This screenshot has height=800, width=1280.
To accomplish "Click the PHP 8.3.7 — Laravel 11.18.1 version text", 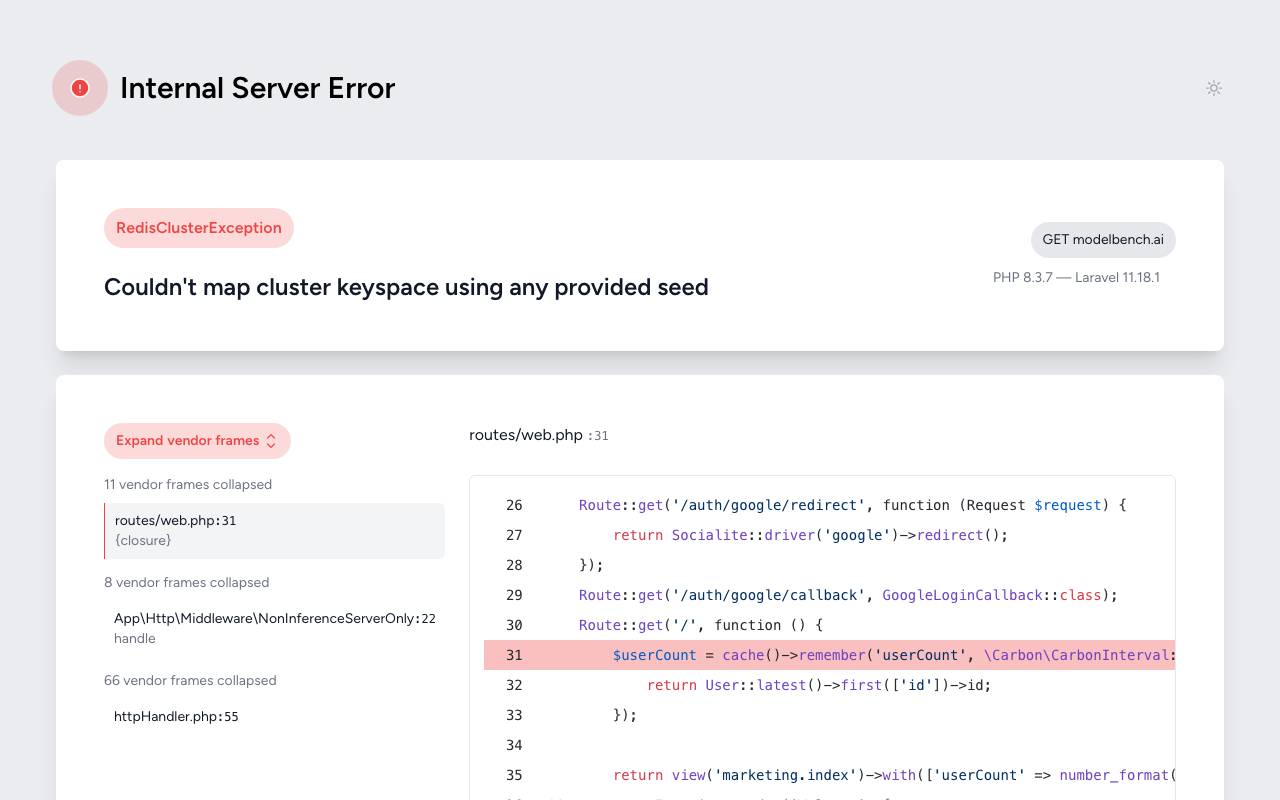I will click(x=1076, y=277).
